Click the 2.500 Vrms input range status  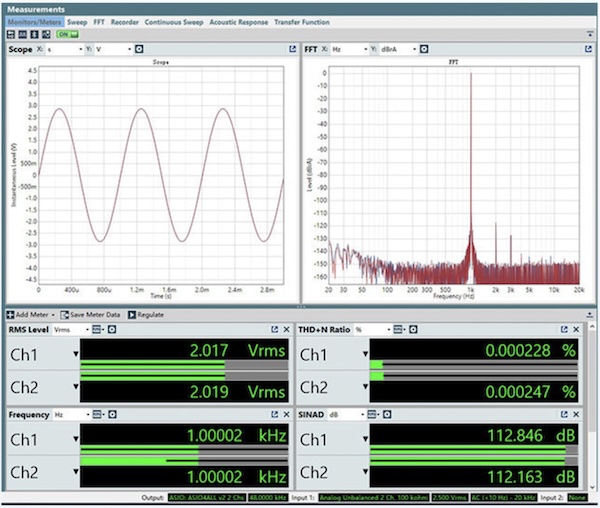coord(450,498)
